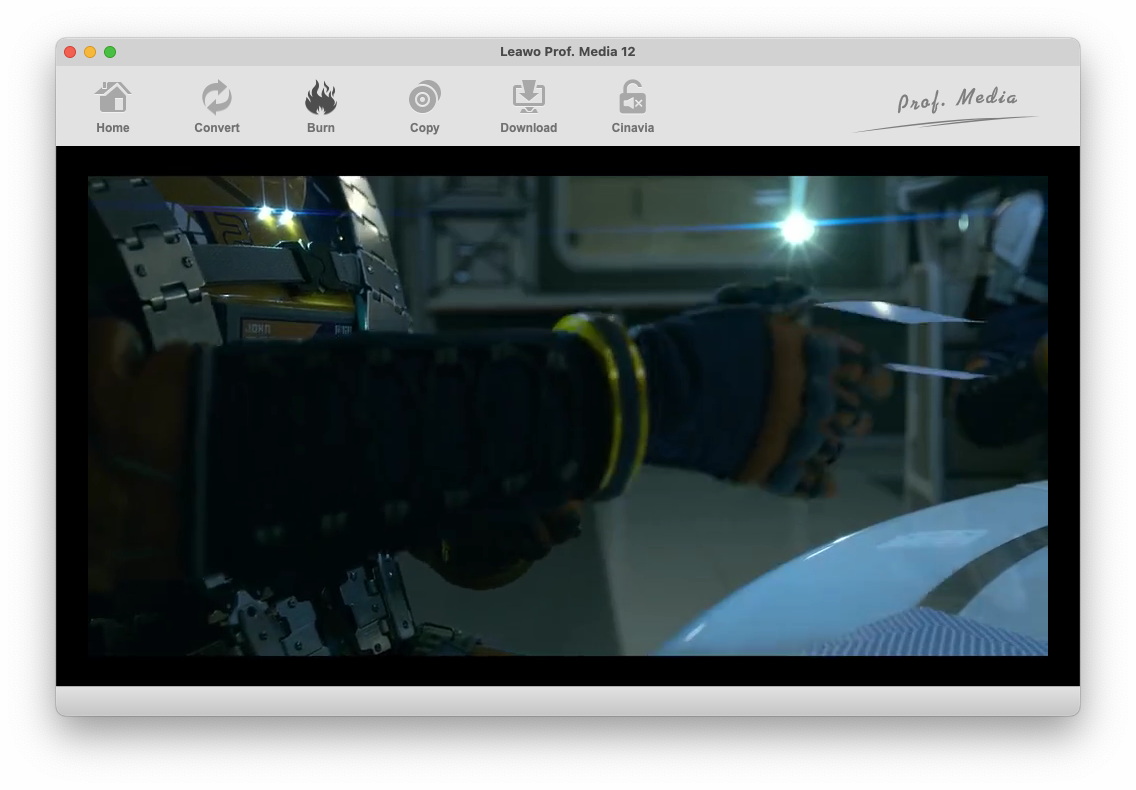This screenshot has height=790, width=1136.
Task: Launch the Cinavia removal tool
Action: [x=632, y=107]
